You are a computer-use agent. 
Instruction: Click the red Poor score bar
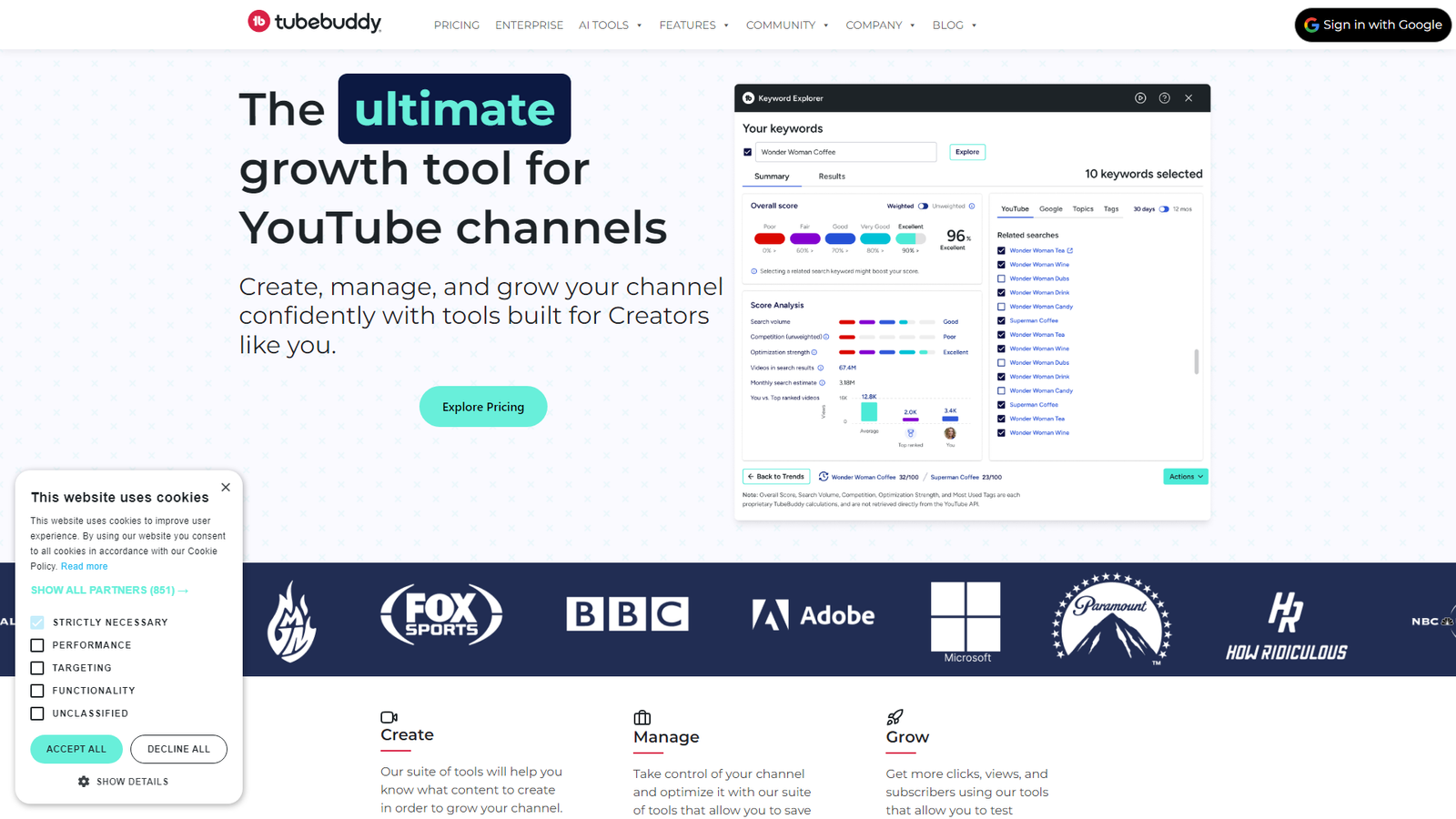coord(769,238)
